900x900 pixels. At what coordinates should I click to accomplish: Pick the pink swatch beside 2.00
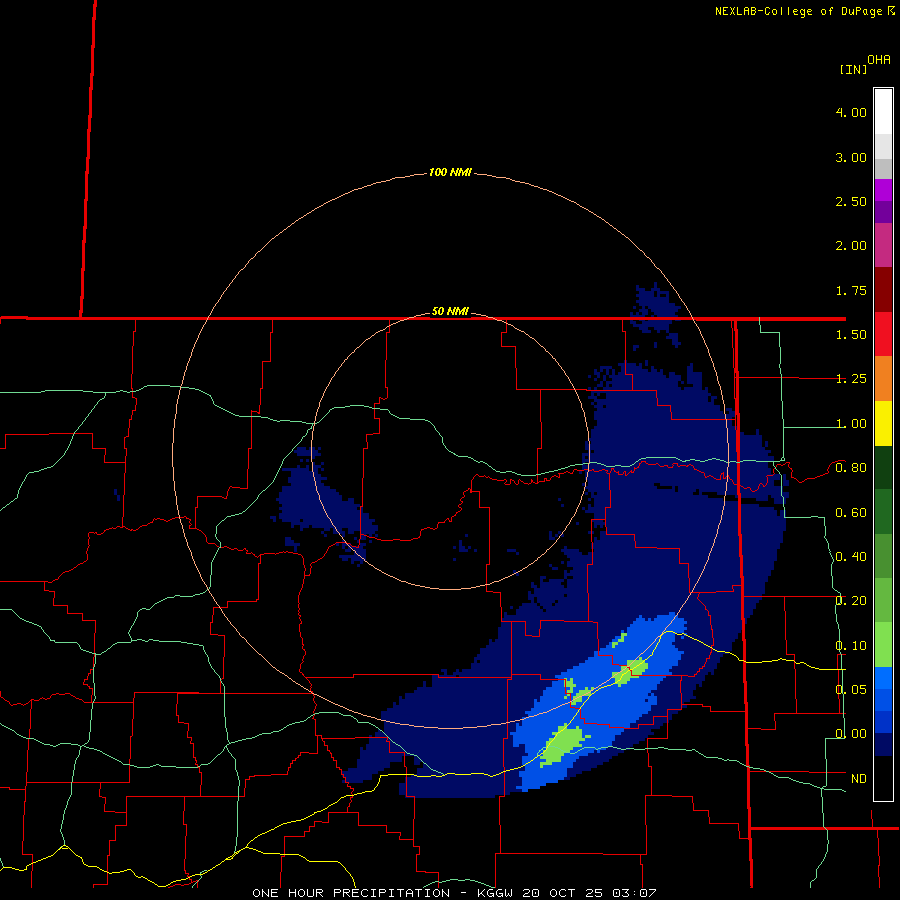click(883, 245)
